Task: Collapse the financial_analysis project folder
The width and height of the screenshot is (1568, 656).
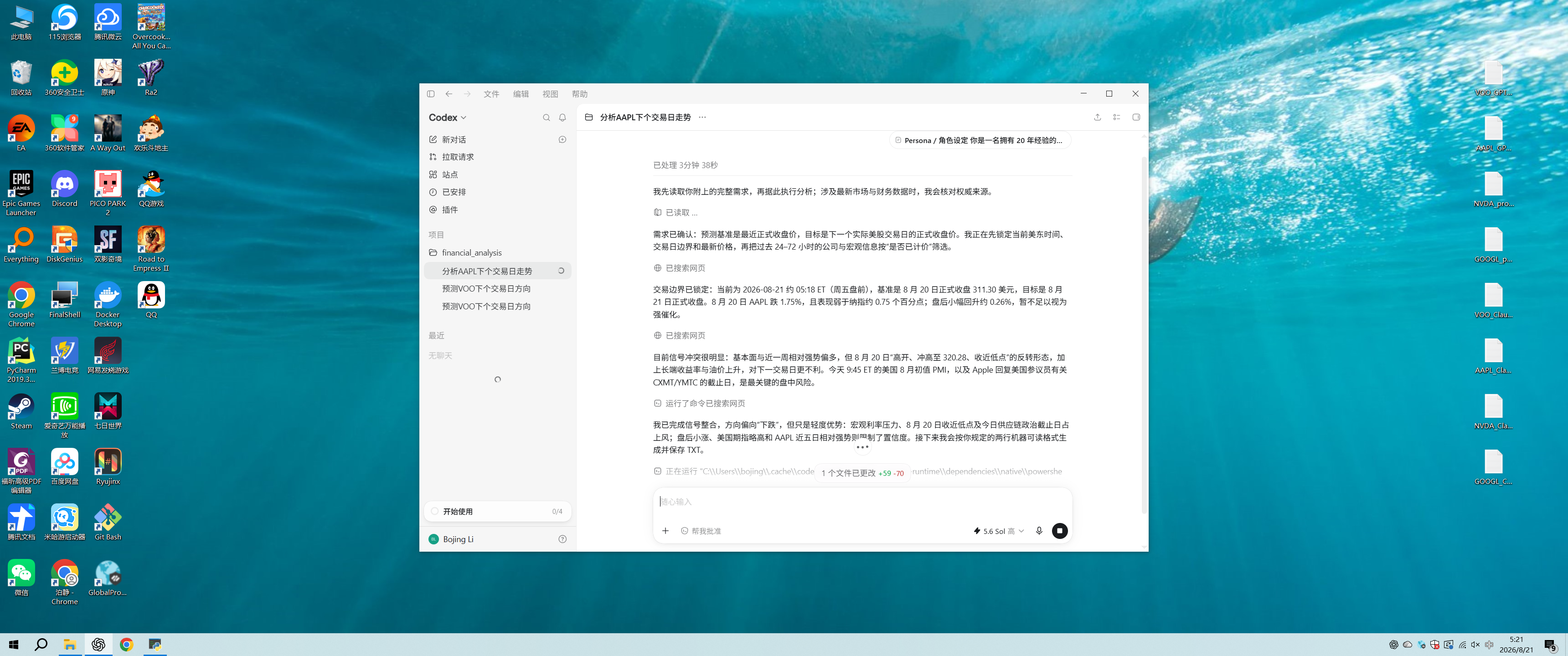Action: pyautogui.click(x=497, y=252)
